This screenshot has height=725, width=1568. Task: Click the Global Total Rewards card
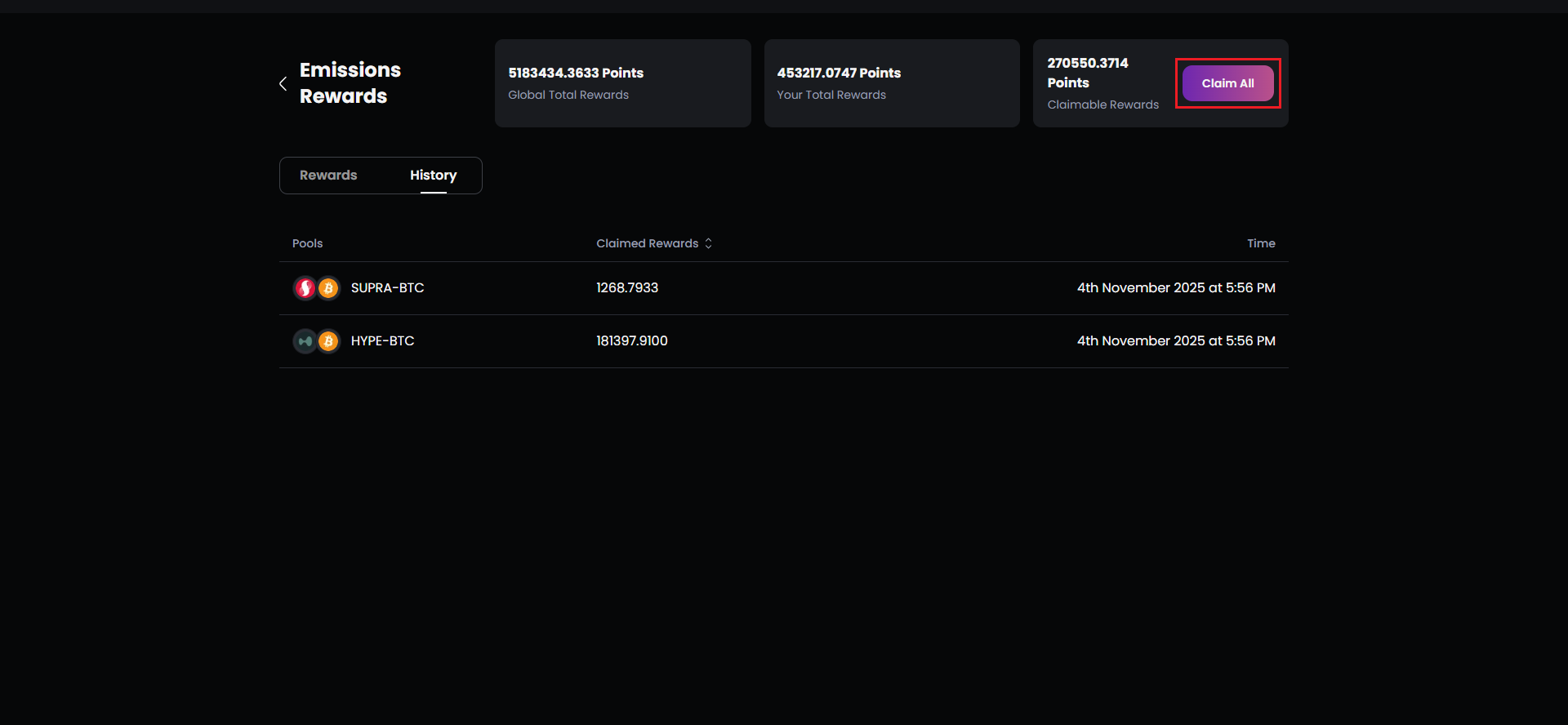622,83
